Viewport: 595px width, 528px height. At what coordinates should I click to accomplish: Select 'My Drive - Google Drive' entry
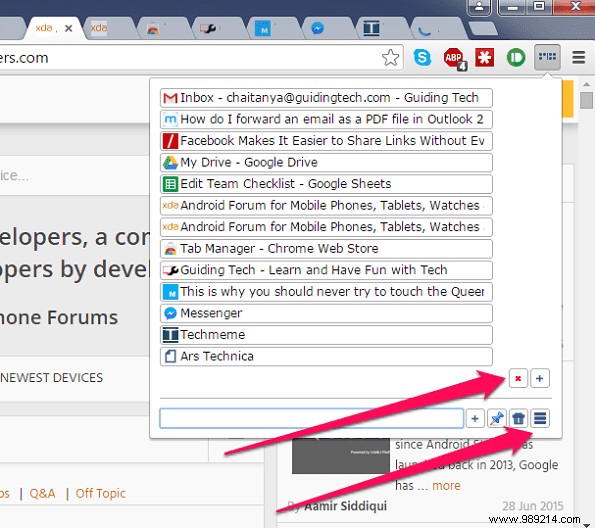pyautogui.click(x=326, y=162)
